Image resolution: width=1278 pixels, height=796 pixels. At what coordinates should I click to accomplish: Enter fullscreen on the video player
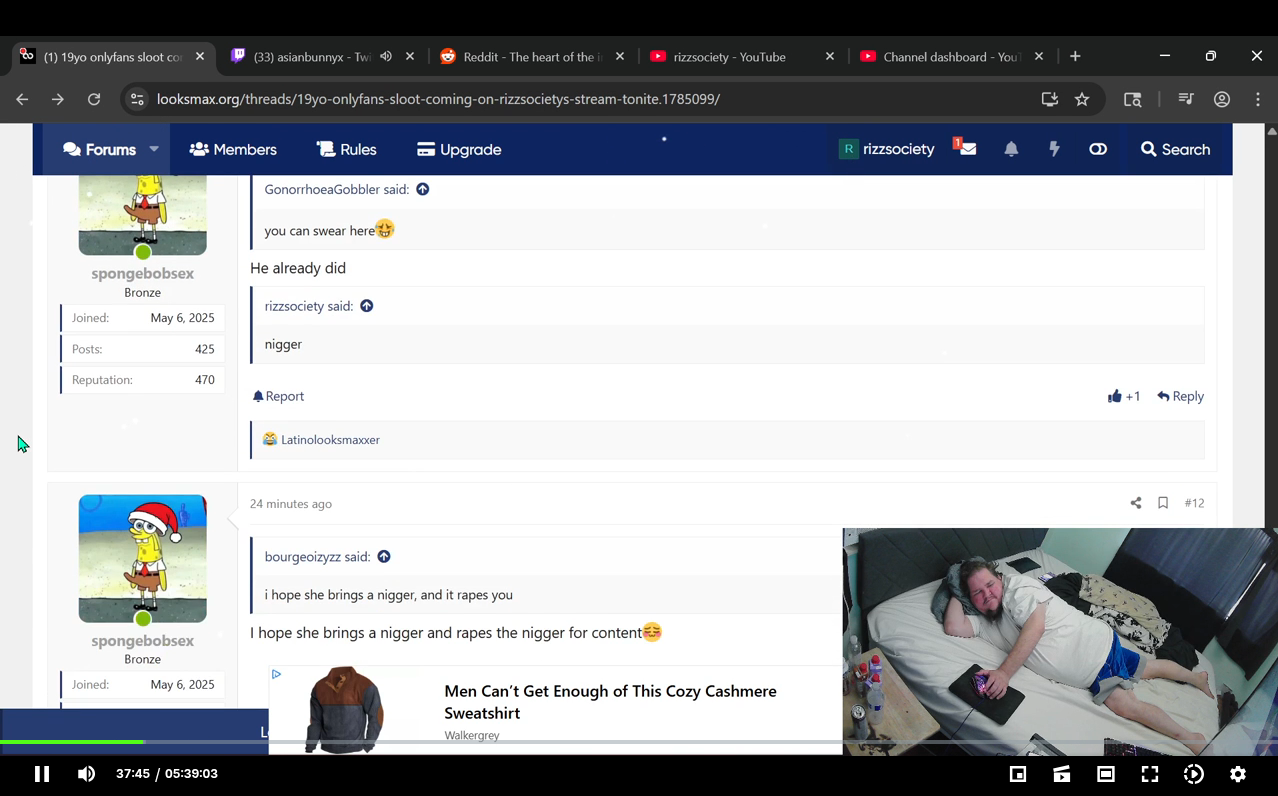click(1150, 773)
